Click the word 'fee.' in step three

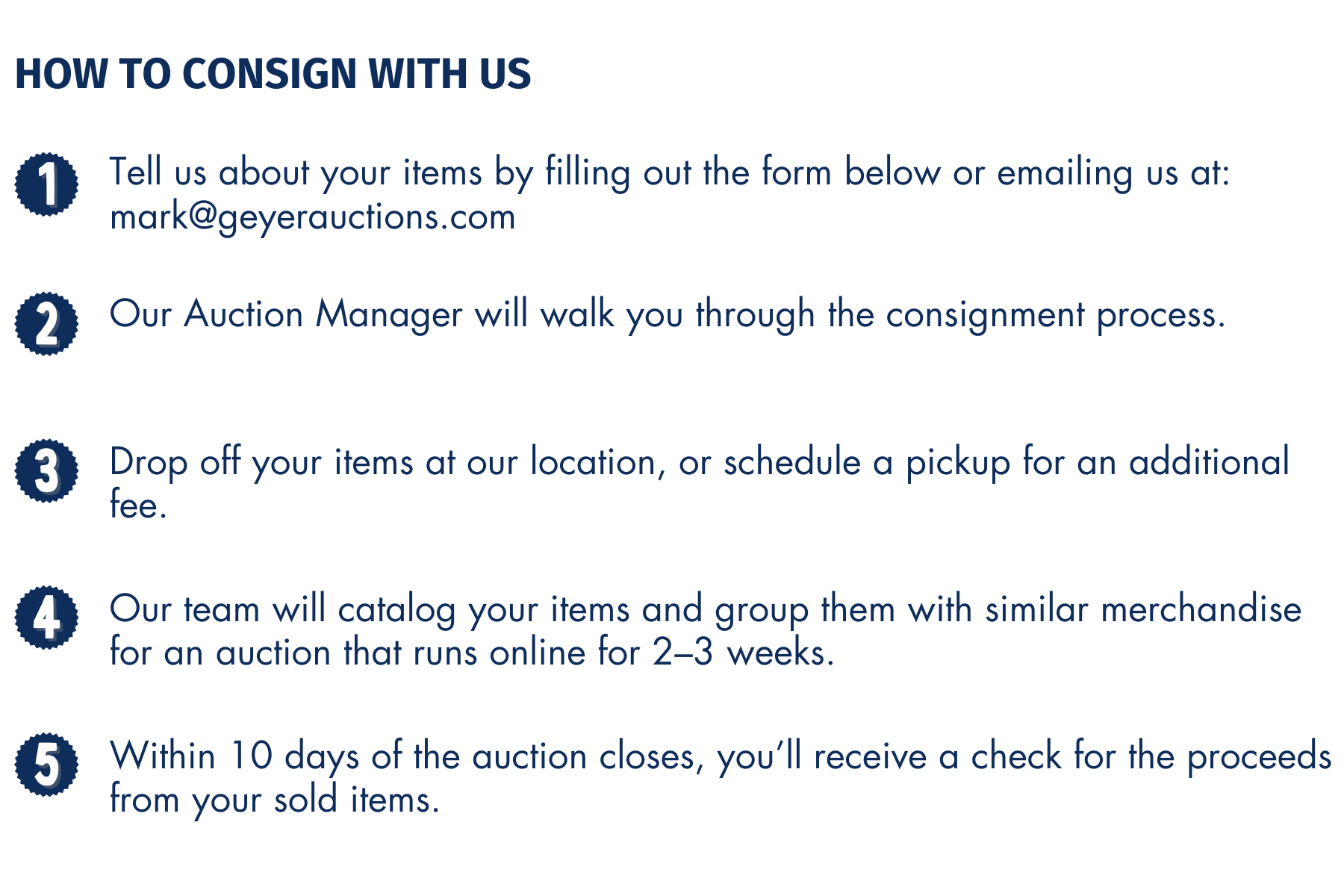point(138,505)
